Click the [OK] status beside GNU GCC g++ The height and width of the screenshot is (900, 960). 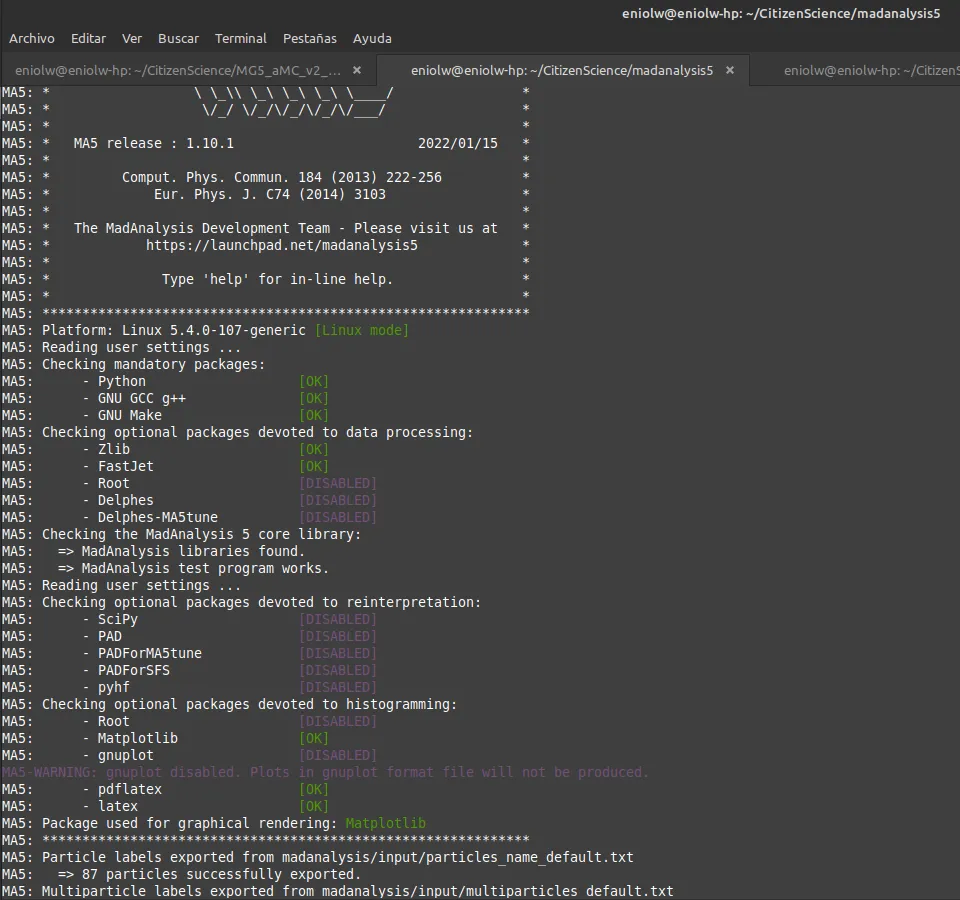314,399
